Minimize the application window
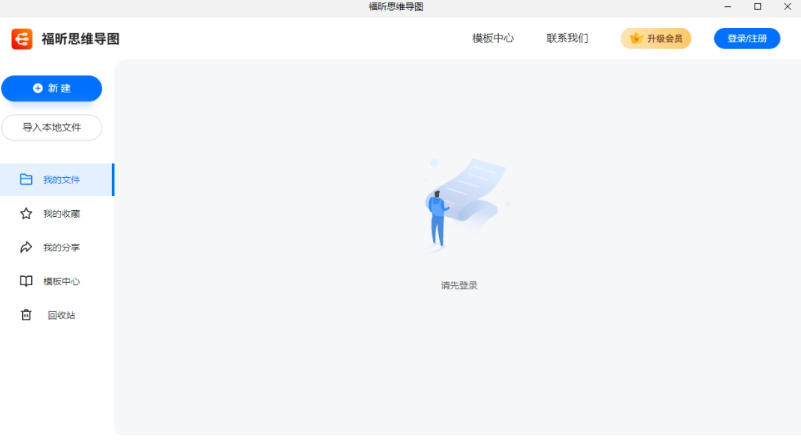801x441 pixels. tap(728, 7)
